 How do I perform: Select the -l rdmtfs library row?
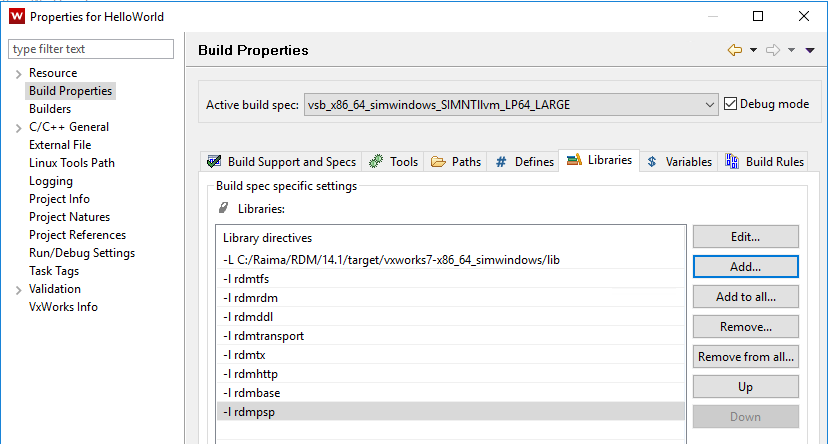[451, 279]
